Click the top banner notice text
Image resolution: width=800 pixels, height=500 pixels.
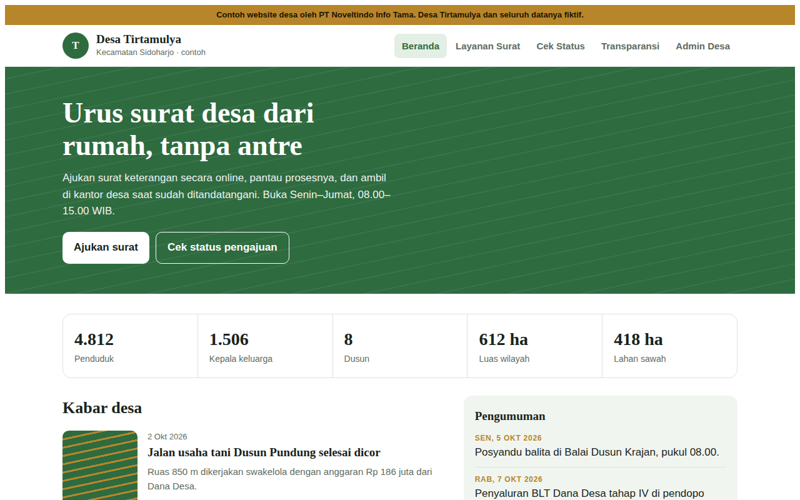point(400,15)
